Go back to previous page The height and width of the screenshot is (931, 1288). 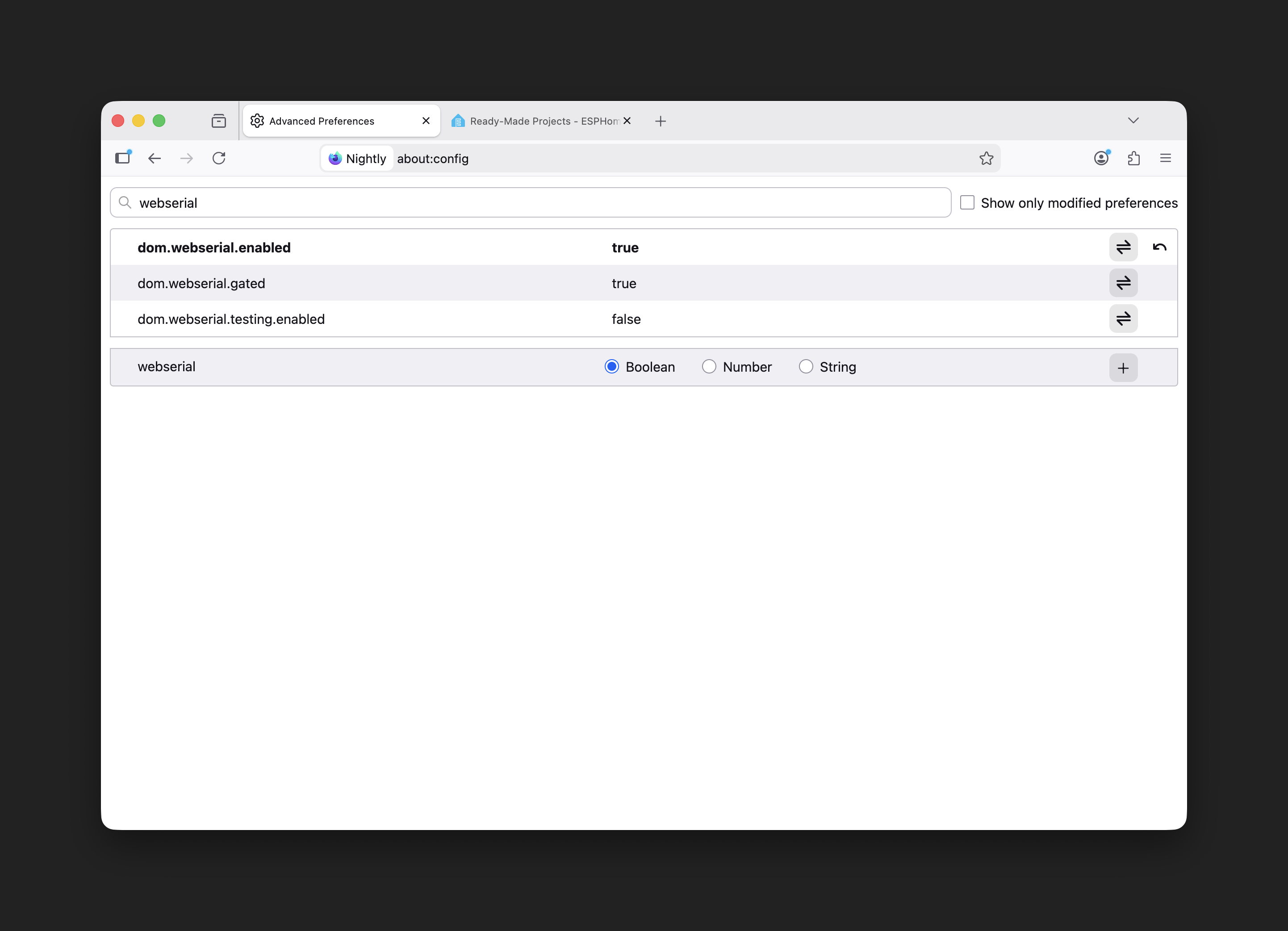point(155,159)
